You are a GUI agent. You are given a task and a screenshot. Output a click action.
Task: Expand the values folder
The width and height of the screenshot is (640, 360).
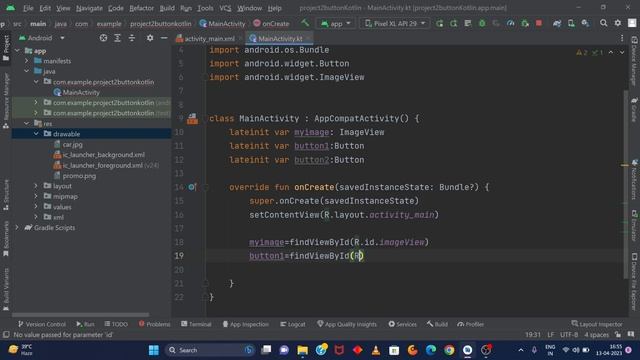[36, 207]
